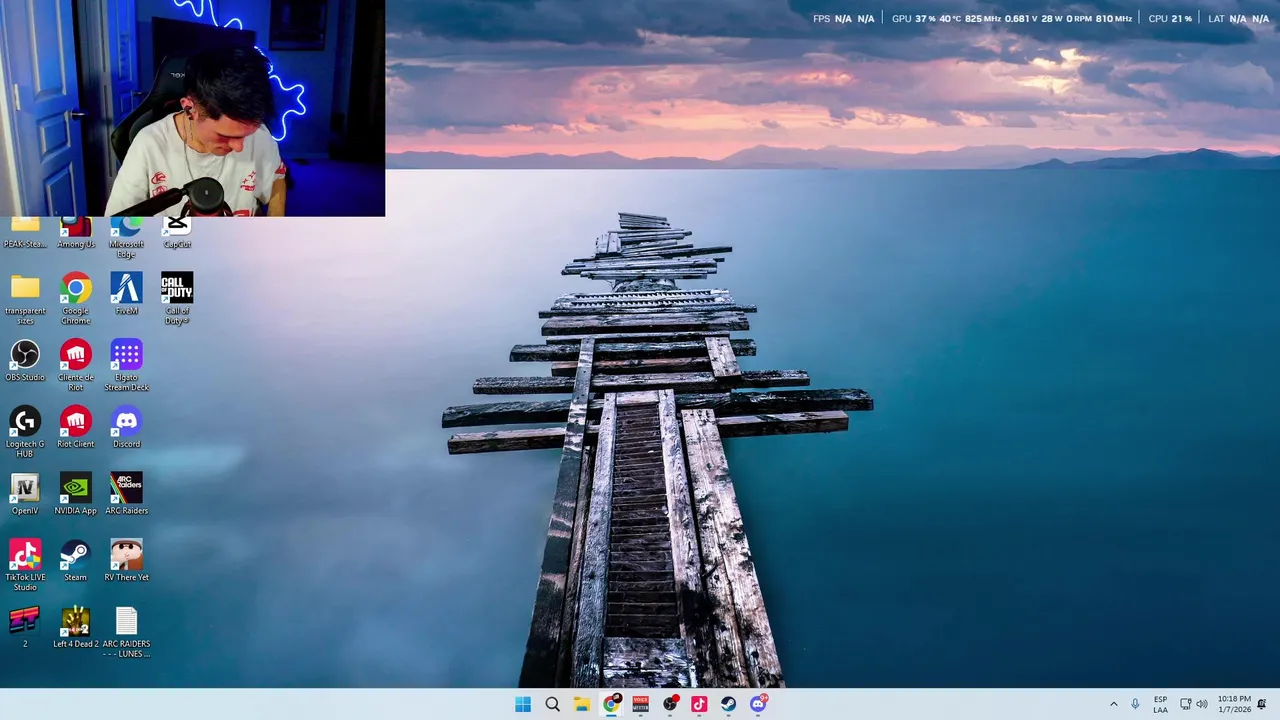The width and height of the screenshot is (1280, 720).
Task: Select the Logitech G HUB shortcut
Action: [x=25, y=432]
